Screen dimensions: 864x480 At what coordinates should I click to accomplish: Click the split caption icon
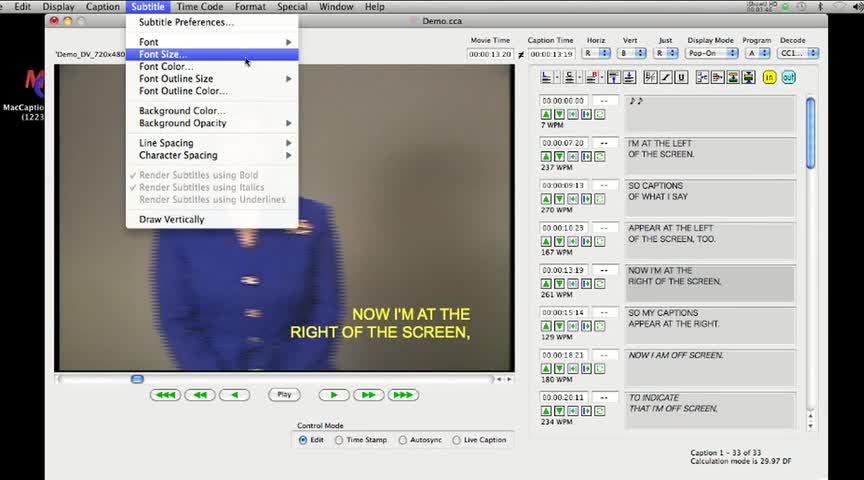(702, 78)
